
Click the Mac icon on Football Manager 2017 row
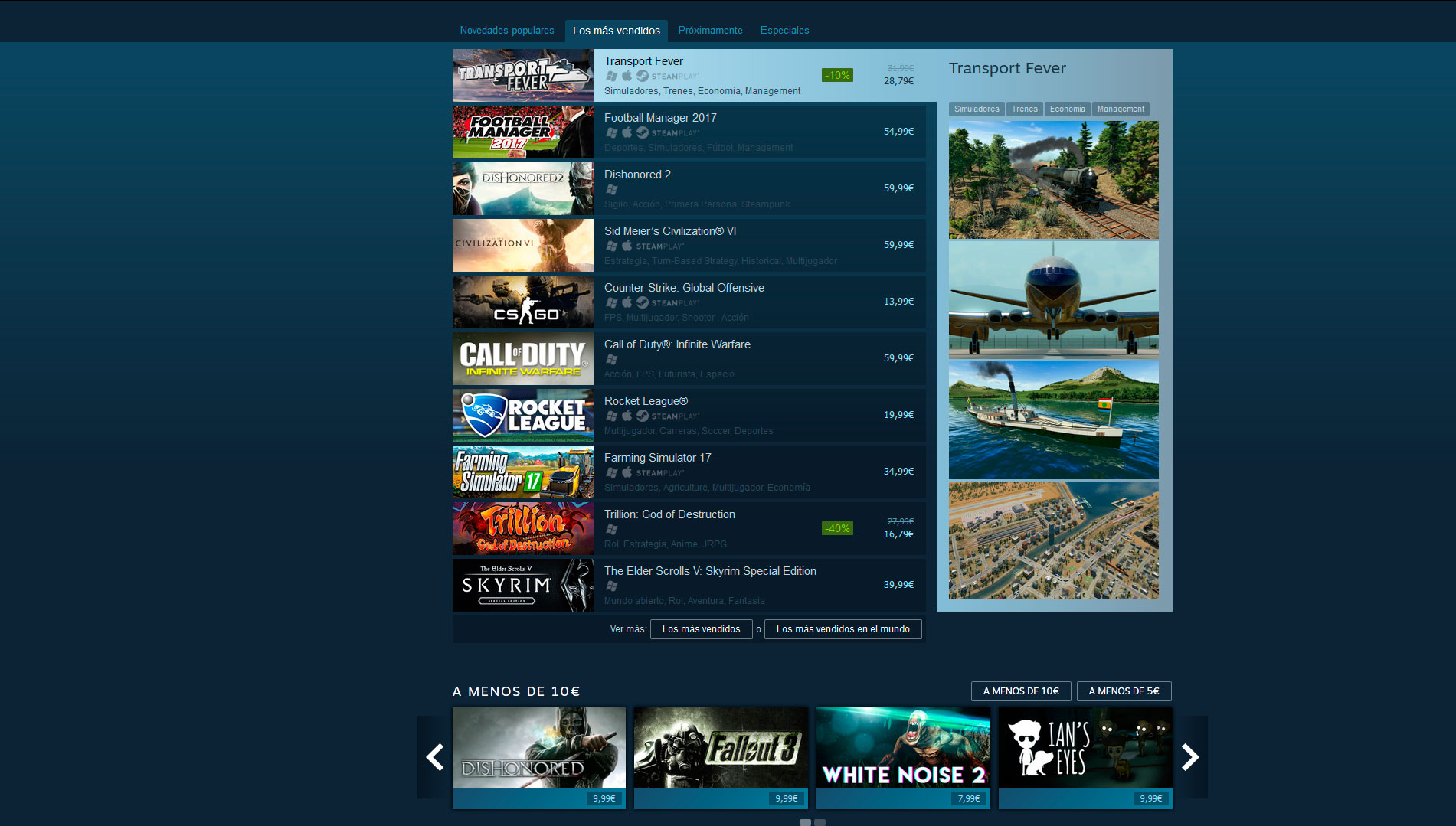tap(627, 132)
